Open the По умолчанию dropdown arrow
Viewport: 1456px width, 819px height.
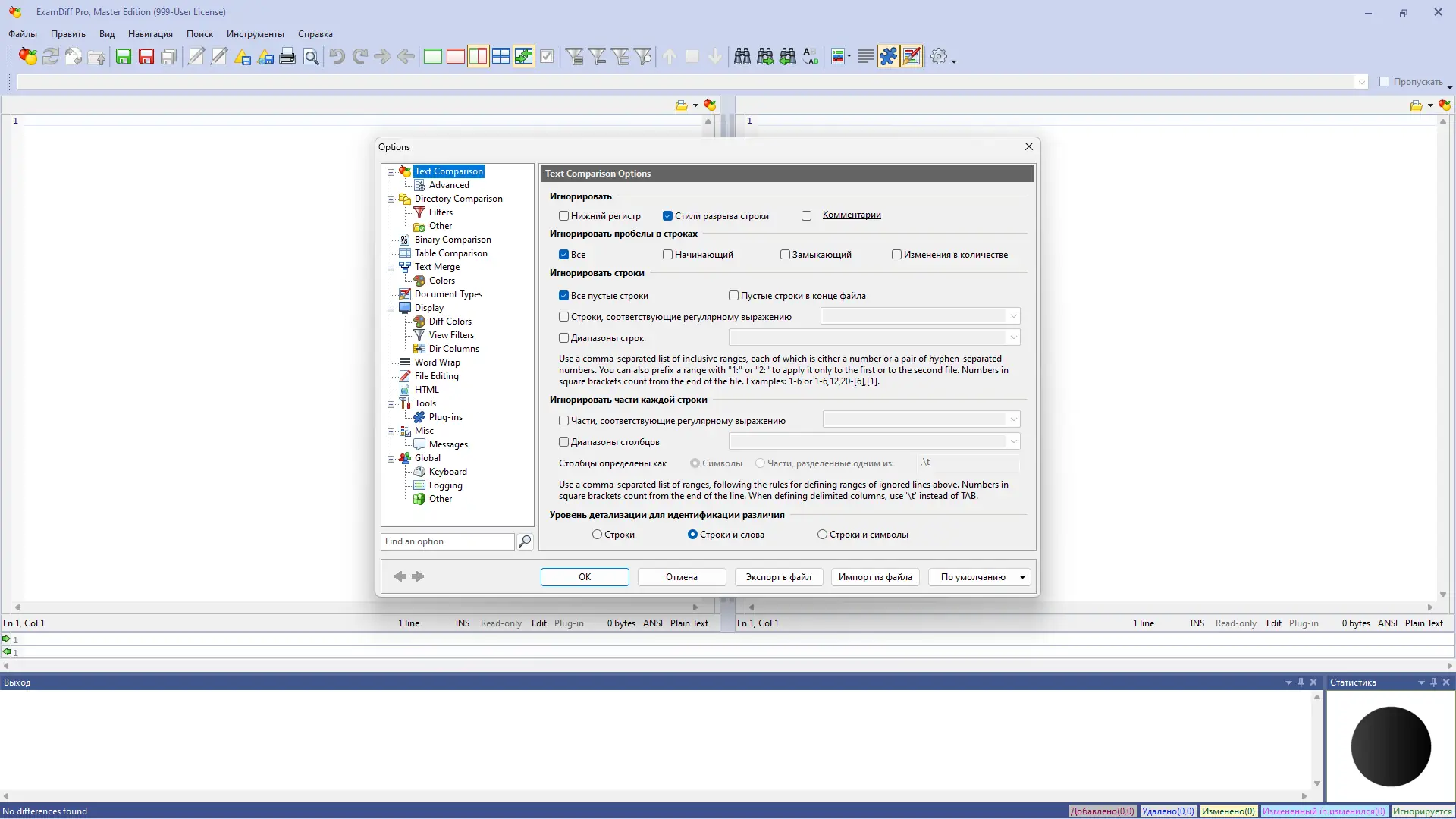[x=1022, y=577]
